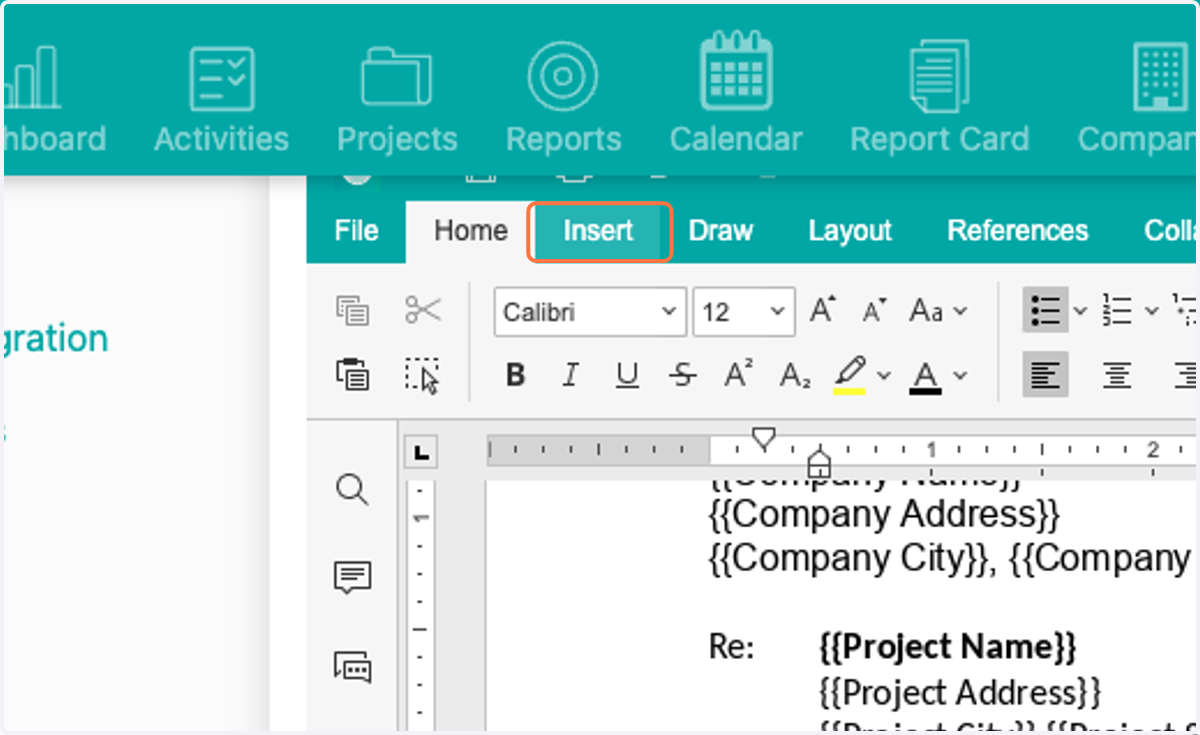Open the File tab
This screenshot has width=1200, height=735.
point(356,231)
